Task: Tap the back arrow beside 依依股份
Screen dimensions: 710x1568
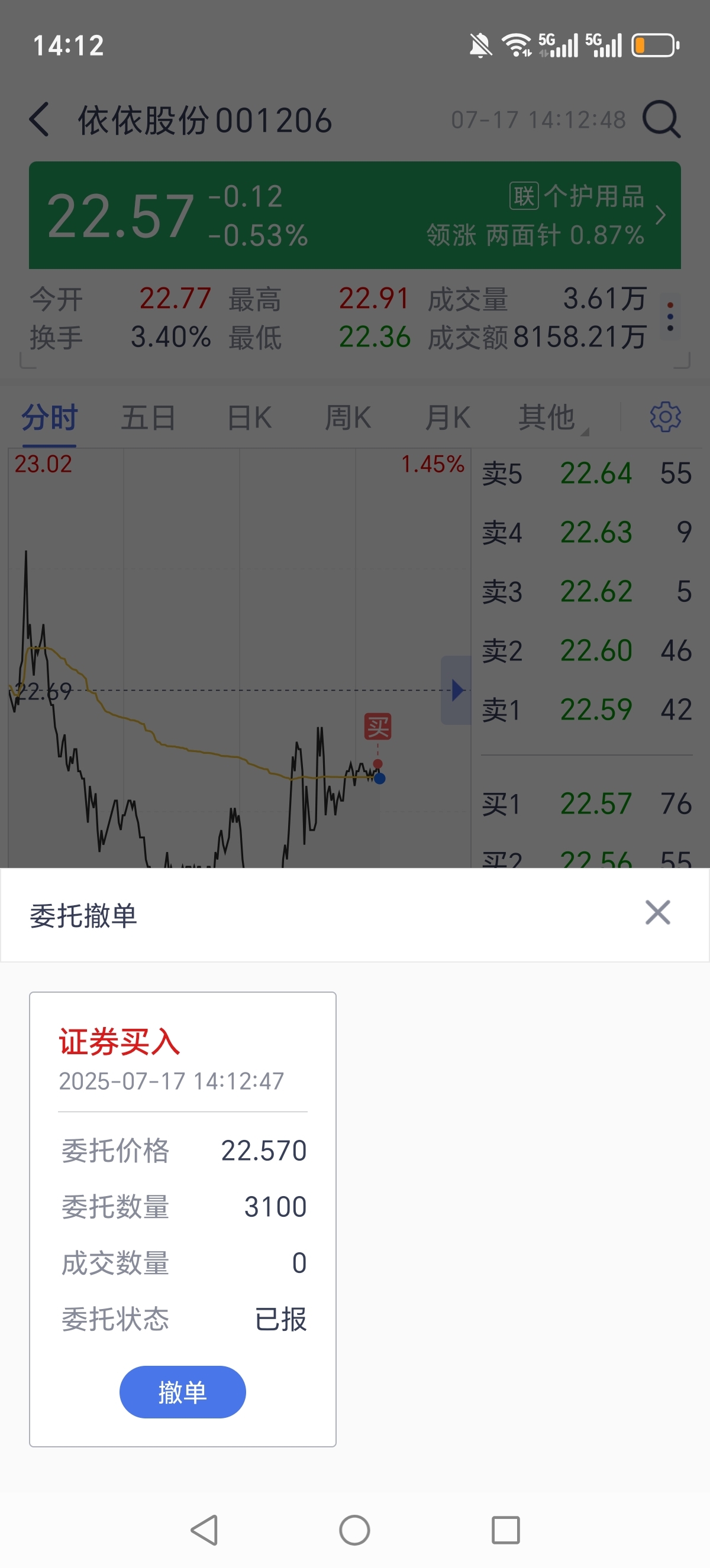Action: [39, 119]
